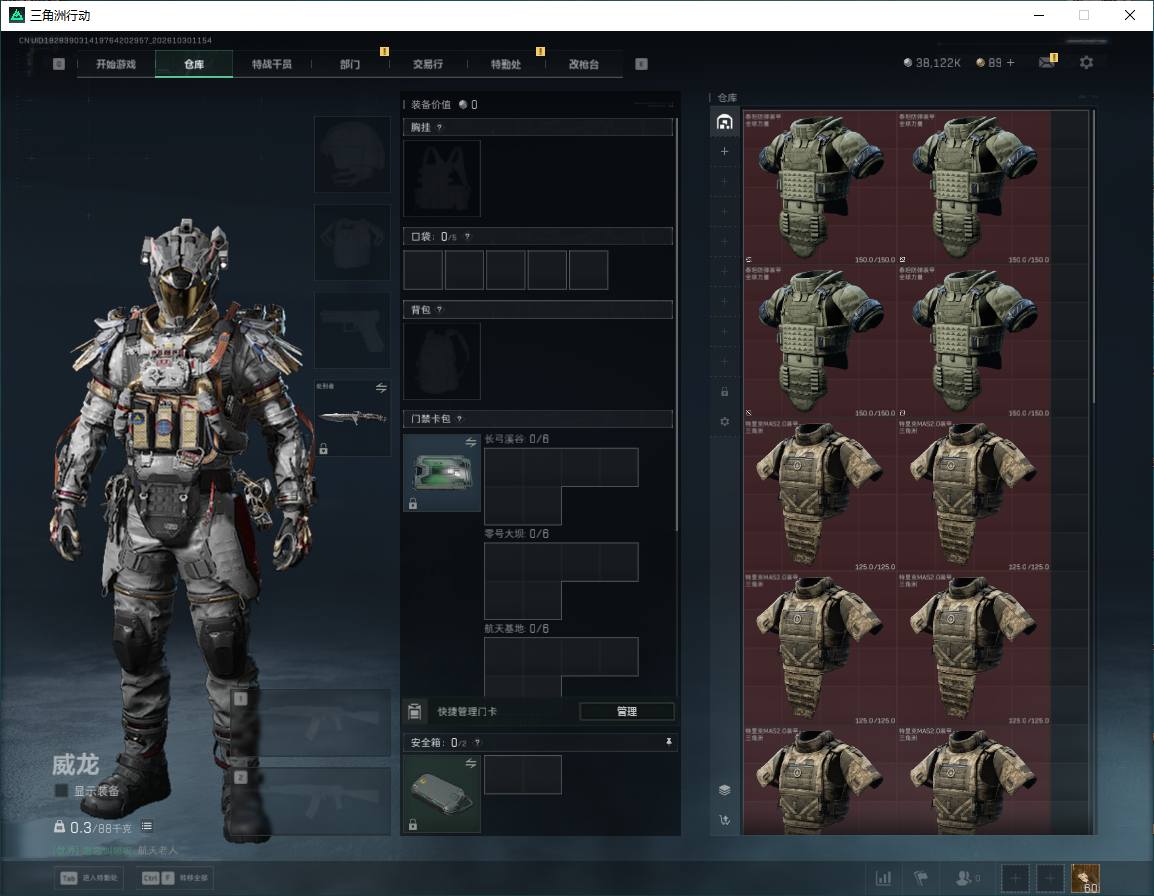Click the help icon next to 安全箱
The width and height of the screenshot is (1154, 896).
click(477, 743)
